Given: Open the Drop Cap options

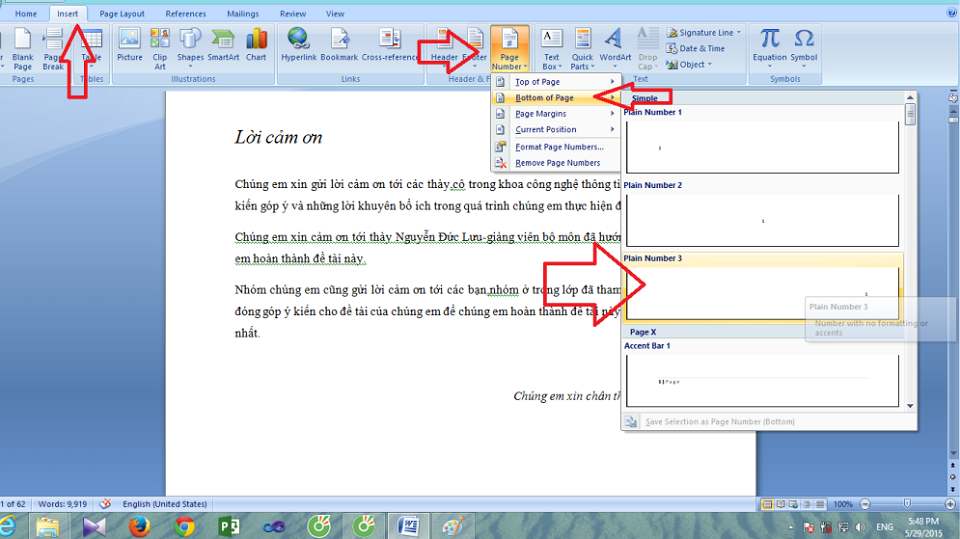Looking at the screenshot, I should (x=647, y=49).
